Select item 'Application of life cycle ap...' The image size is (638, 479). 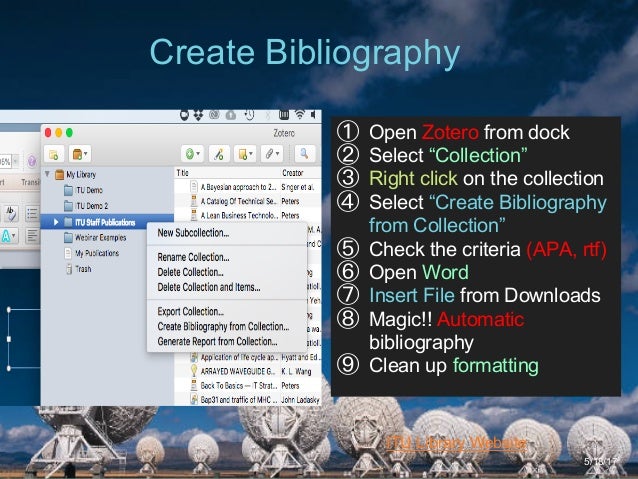click(238, 357)
